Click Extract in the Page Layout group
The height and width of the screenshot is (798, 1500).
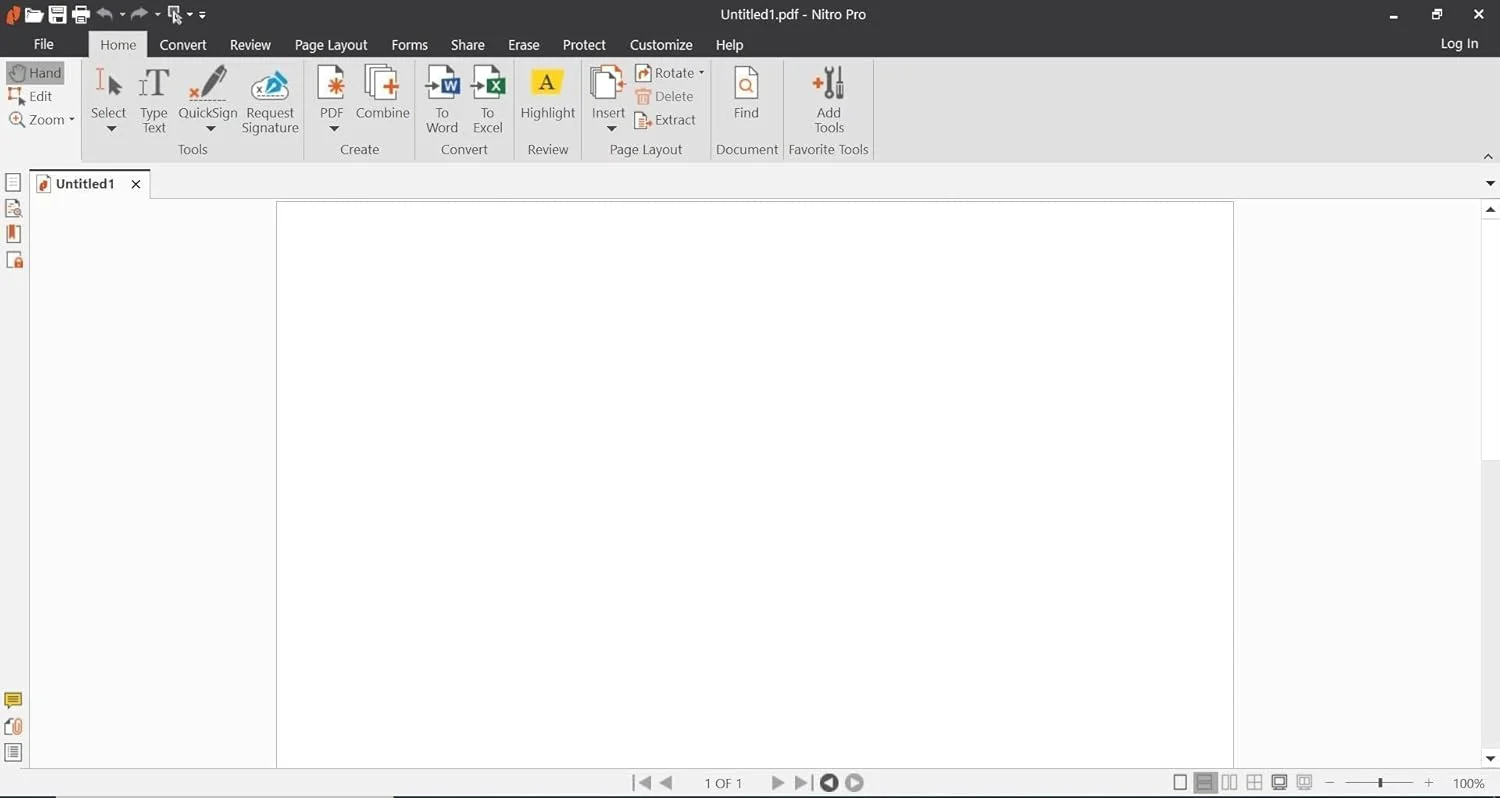[x=666, y=120]
